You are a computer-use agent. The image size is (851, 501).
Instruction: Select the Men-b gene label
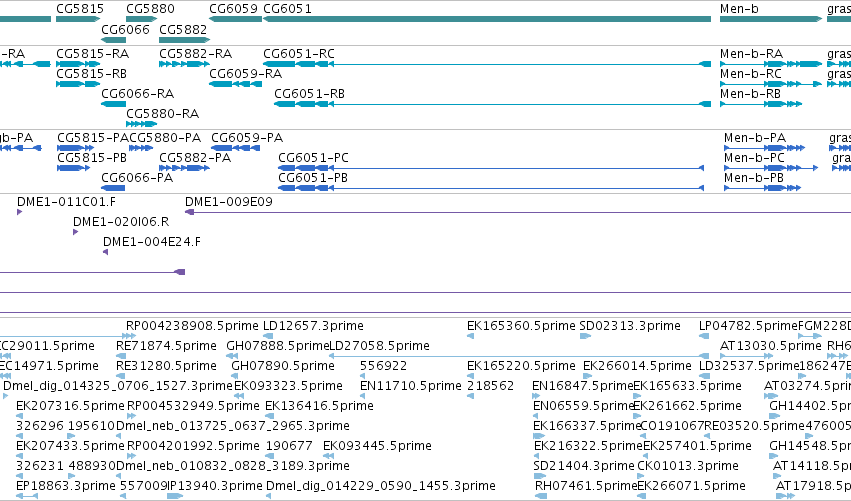(739, 9)
